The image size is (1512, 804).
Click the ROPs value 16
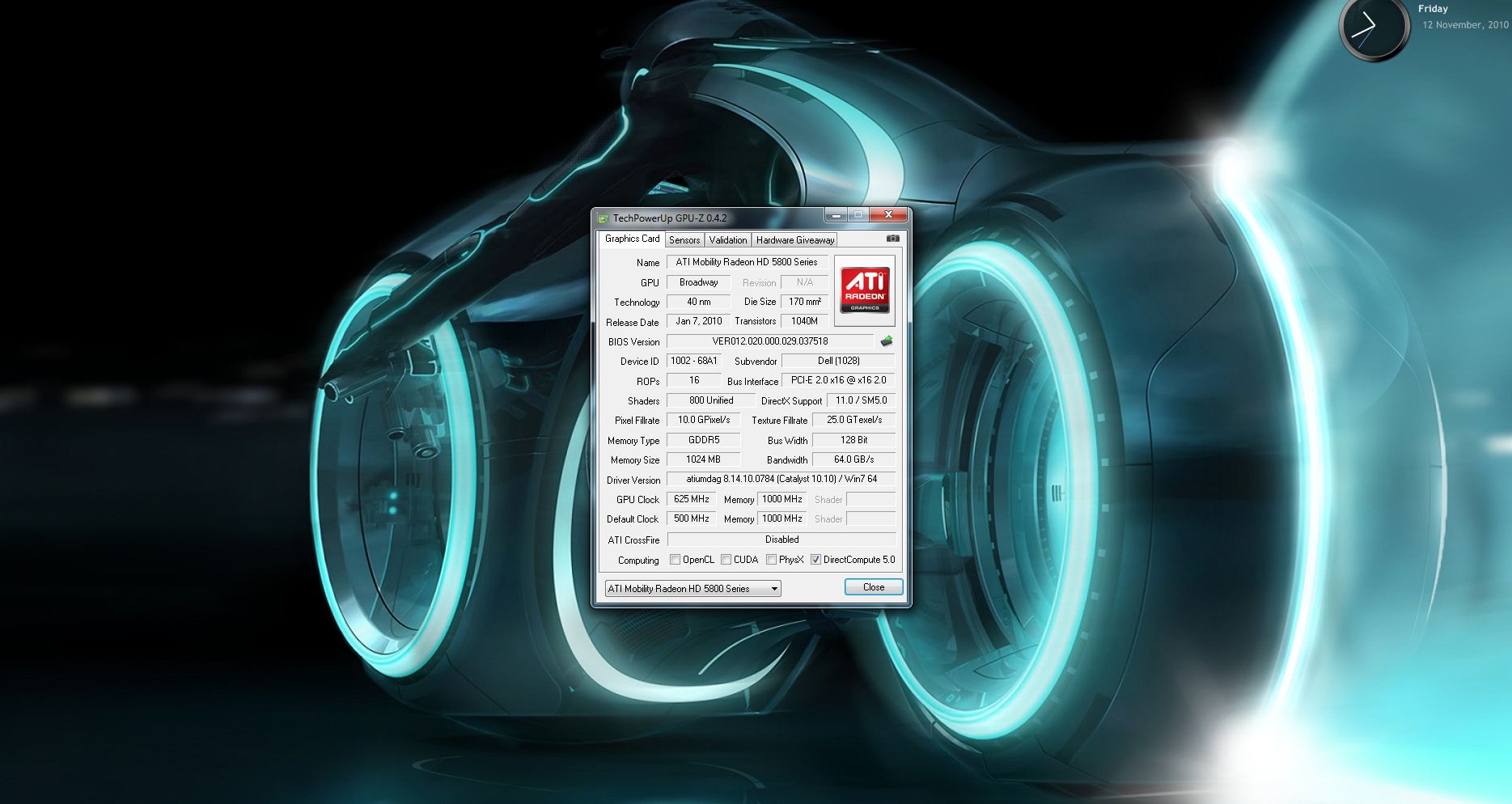[694, 380]
